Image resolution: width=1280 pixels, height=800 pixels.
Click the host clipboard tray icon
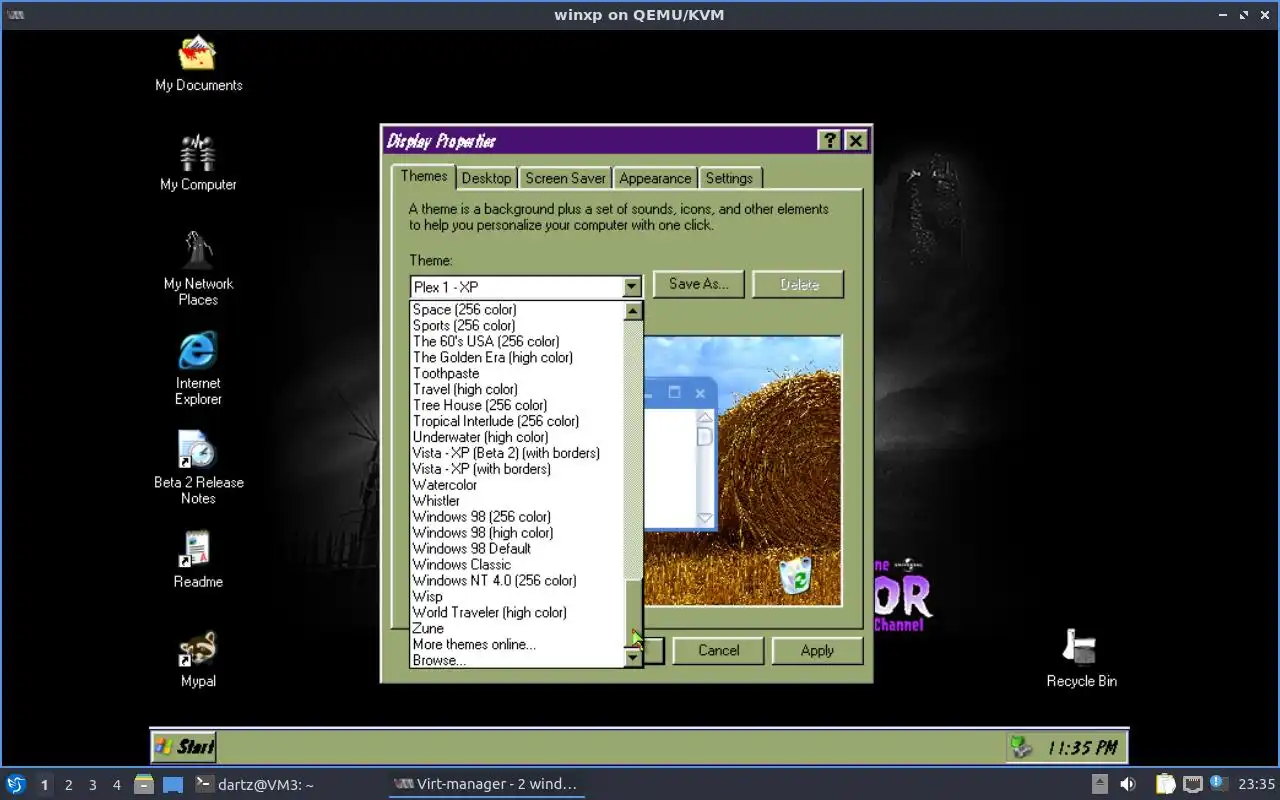(x=1166, y=784)
